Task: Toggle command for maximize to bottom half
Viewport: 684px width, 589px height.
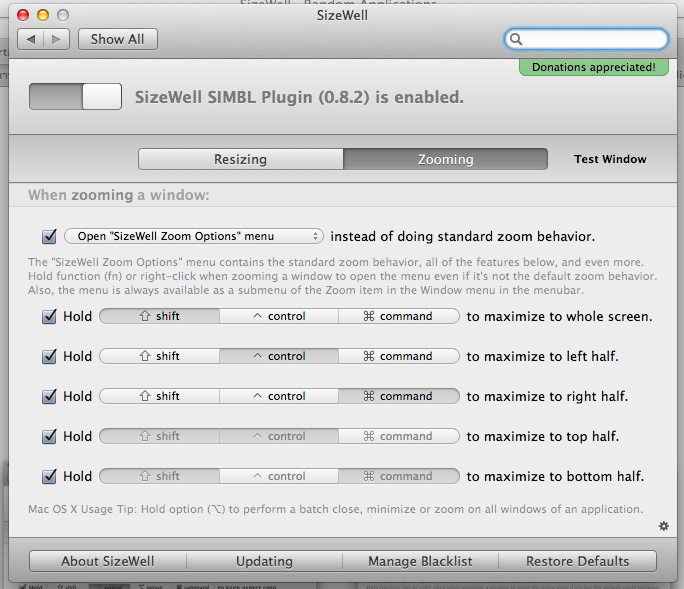Action: coord(399,476)
